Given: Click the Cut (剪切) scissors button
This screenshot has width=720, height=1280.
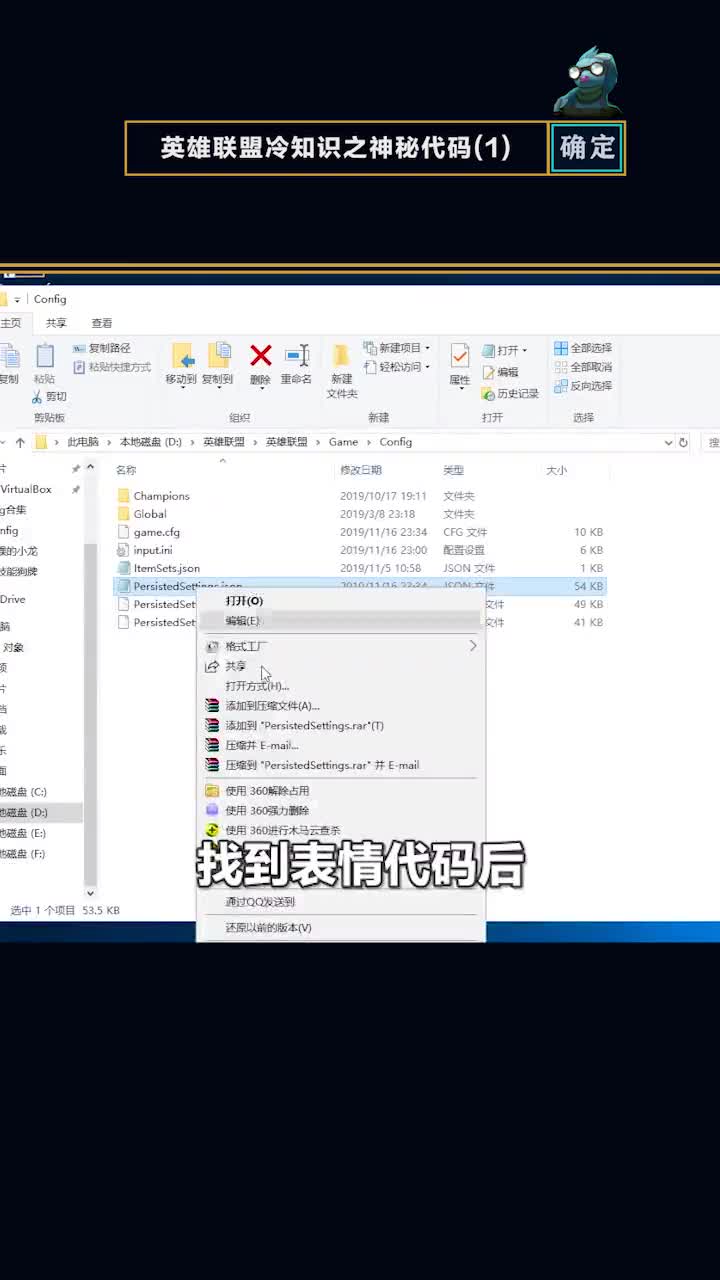Looking at the screenshot, I should pos(49,396).
